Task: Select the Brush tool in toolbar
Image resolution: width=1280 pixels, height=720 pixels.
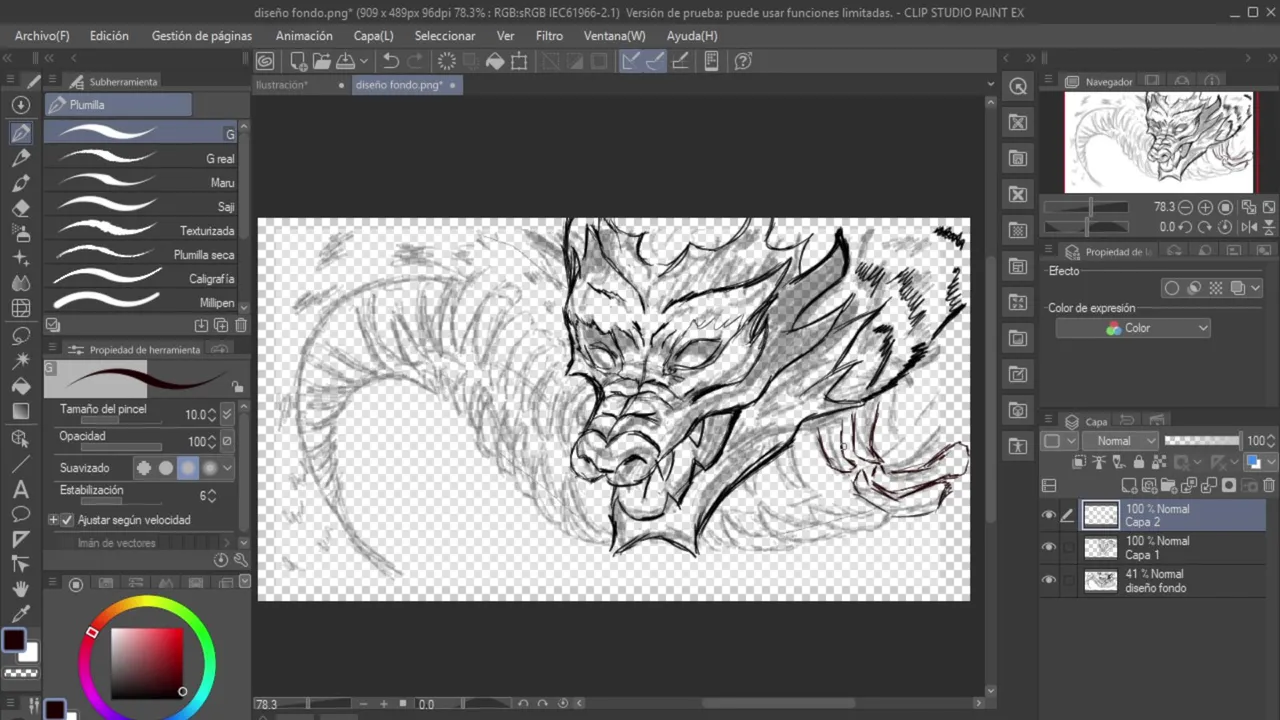Action: click(21, 183)
